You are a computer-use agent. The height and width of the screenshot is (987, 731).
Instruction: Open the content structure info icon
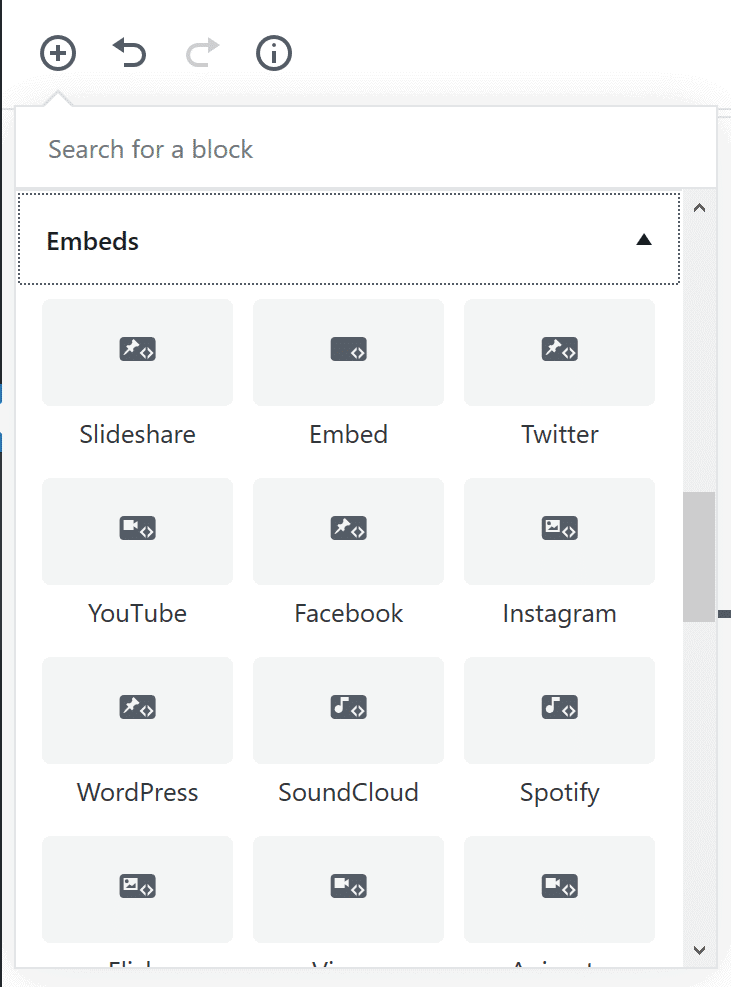274,54
